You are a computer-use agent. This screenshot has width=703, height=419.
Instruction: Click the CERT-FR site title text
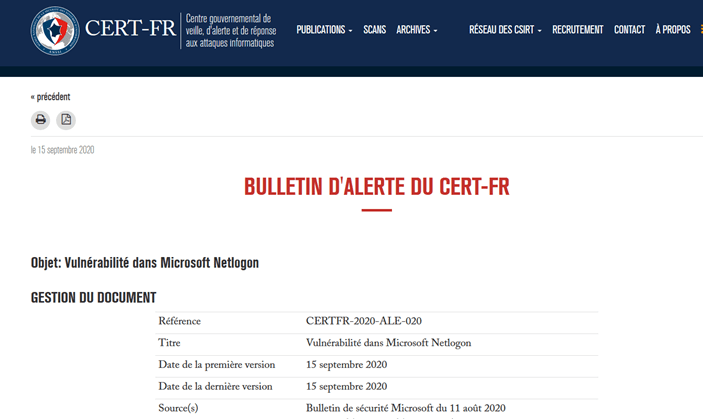pyautogui.click(x=130, y=30)
